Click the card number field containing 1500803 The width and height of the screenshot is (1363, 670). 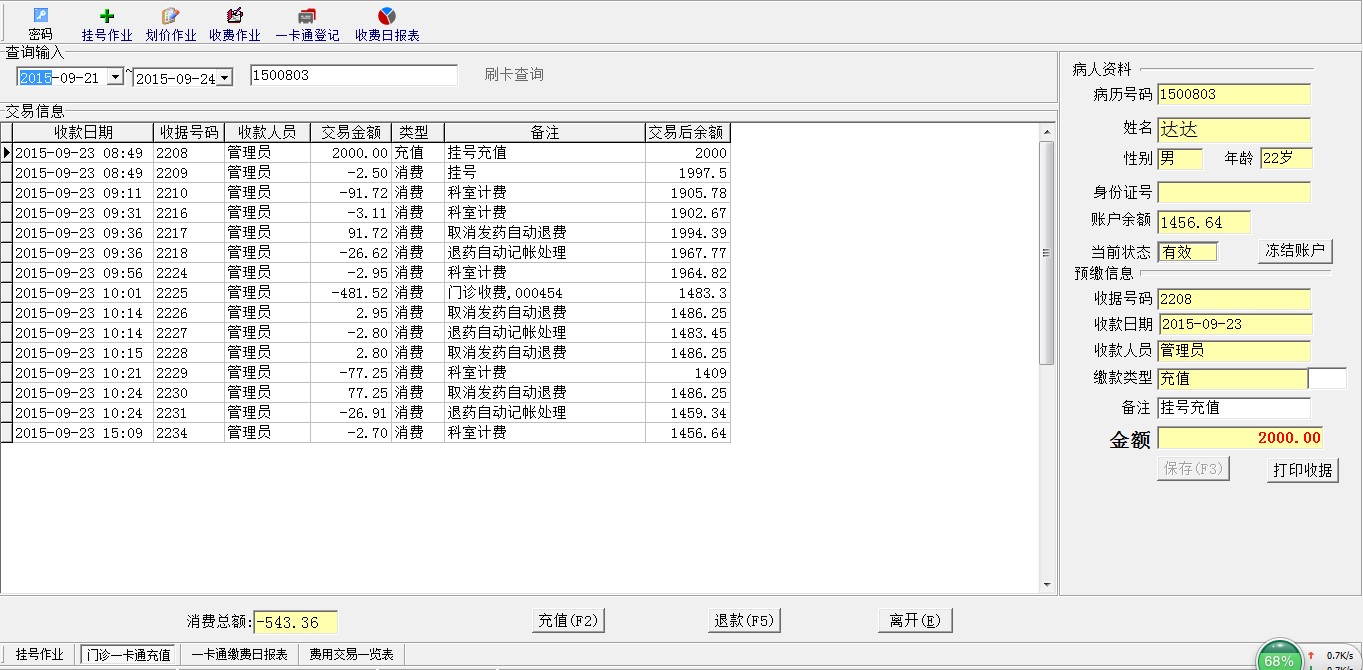[x=353, y=76]
